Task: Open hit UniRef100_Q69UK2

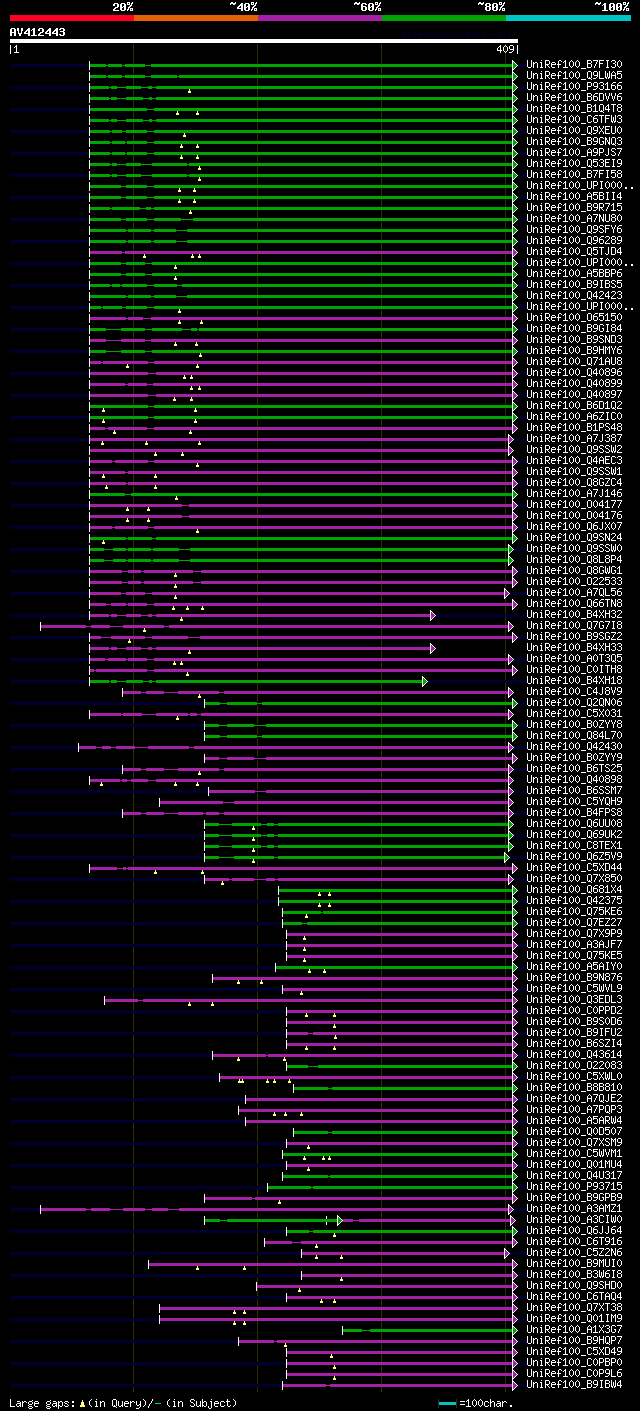Action: [574, 834]
